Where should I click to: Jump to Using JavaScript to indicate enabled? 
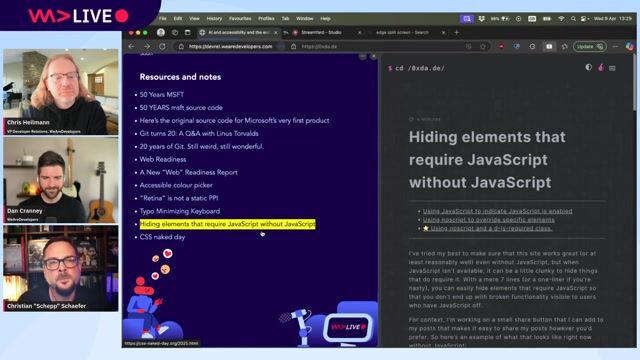coord(497,211)
